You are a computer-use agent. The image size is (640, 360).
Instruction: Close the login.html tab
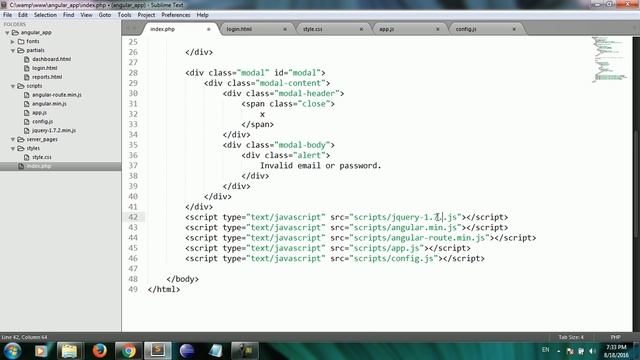285,29
